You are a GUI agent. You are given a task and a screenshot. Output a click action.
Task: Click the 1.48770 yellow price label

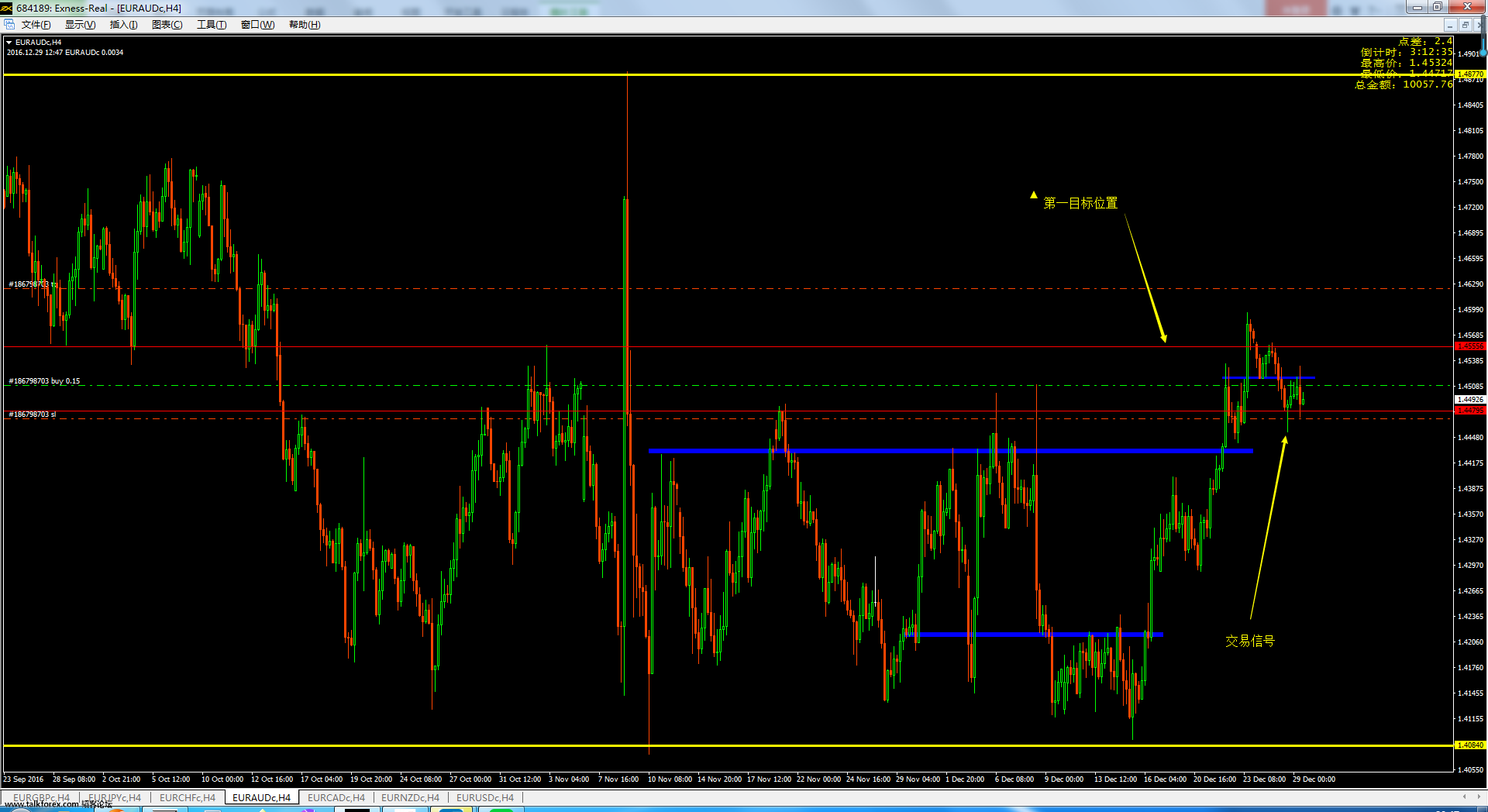[1470, 74]
